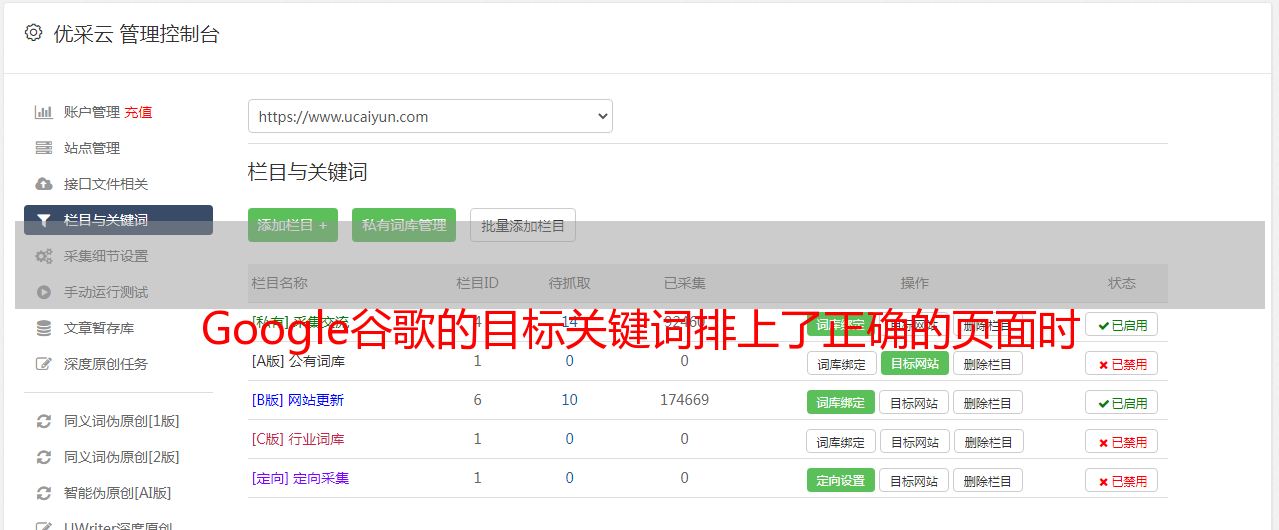This screenshot has width=1279, height=530.
Task: Click the 栏目名称 column header
Action: pyautogui.click(x=279, y=283)
